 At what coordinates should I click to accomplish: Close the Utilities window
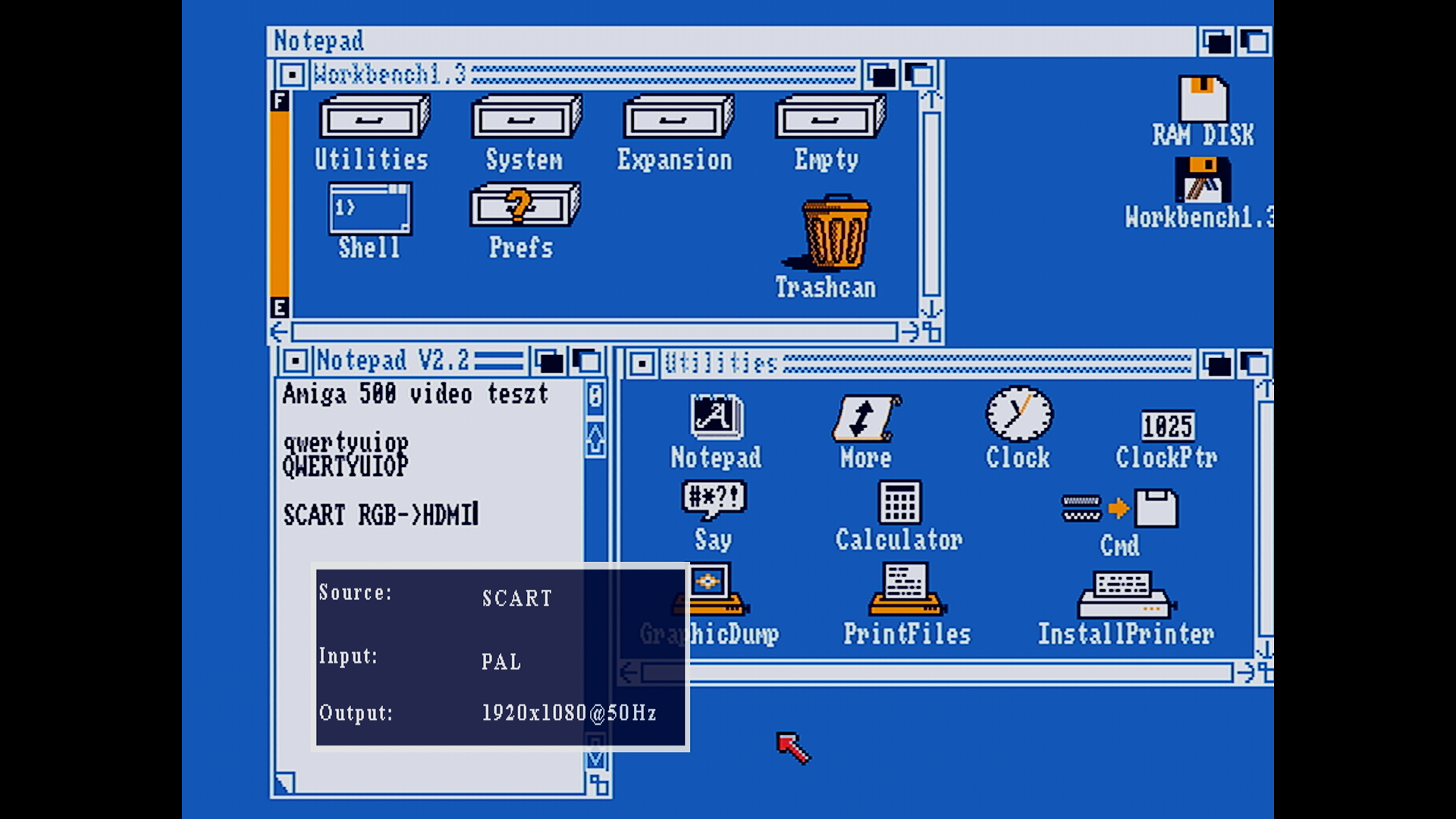(642, 364)
